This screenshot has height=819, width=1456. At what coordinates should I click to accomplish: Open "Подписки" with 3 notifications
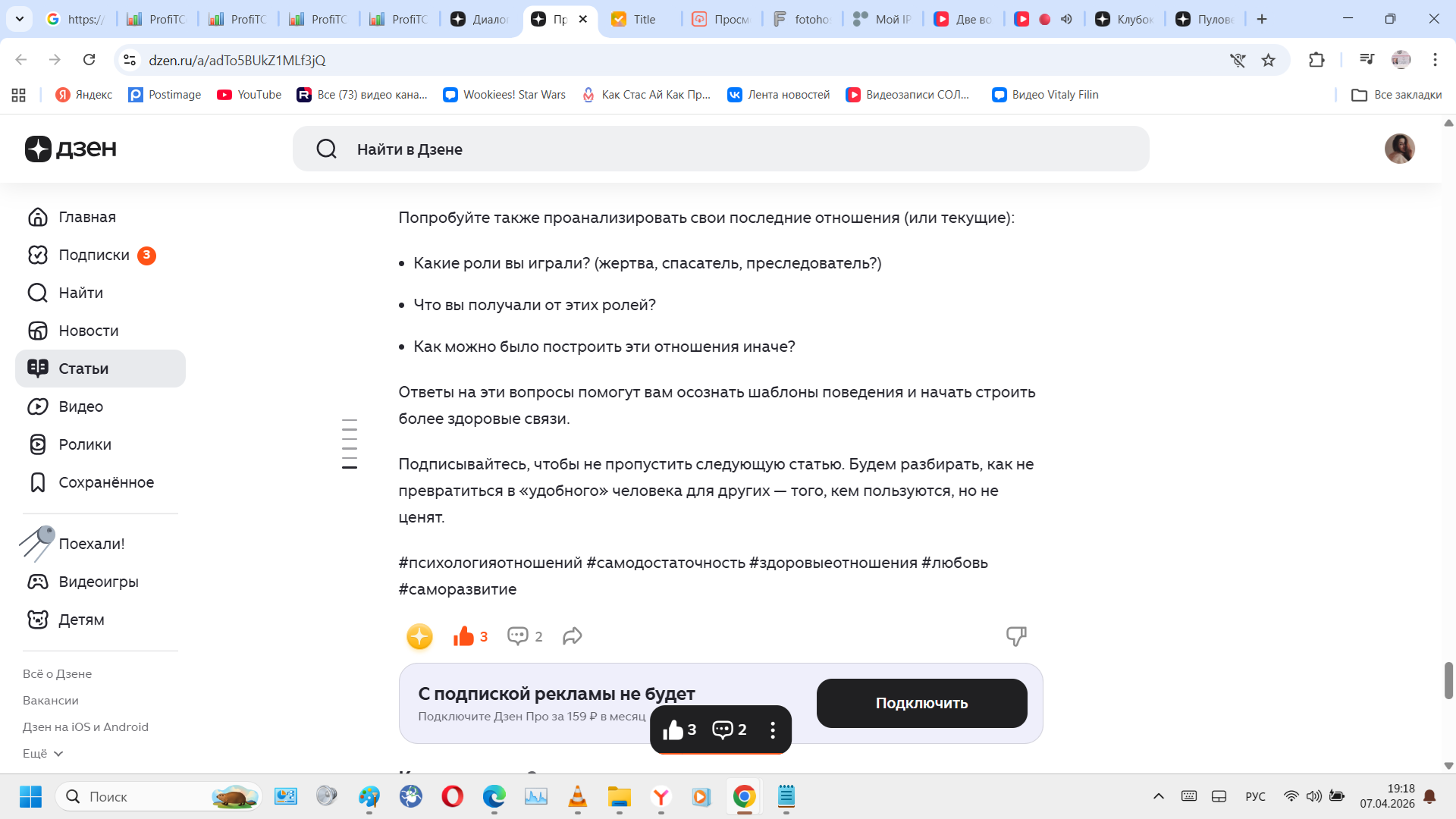coord(94,255)
